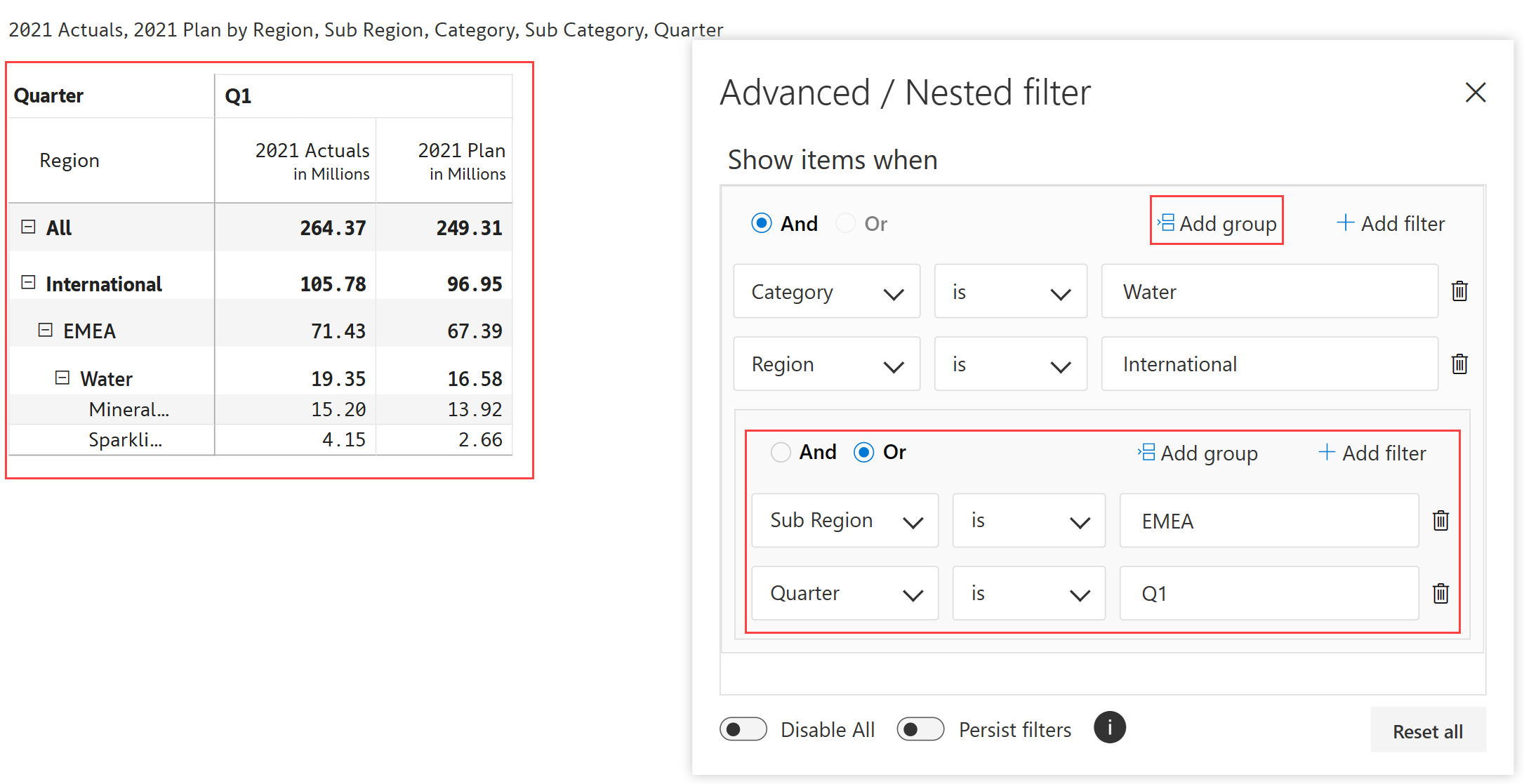Open the Sub Region field dropdown
Viewport: 1524px width, 784px height.
[x=844, y=521]
